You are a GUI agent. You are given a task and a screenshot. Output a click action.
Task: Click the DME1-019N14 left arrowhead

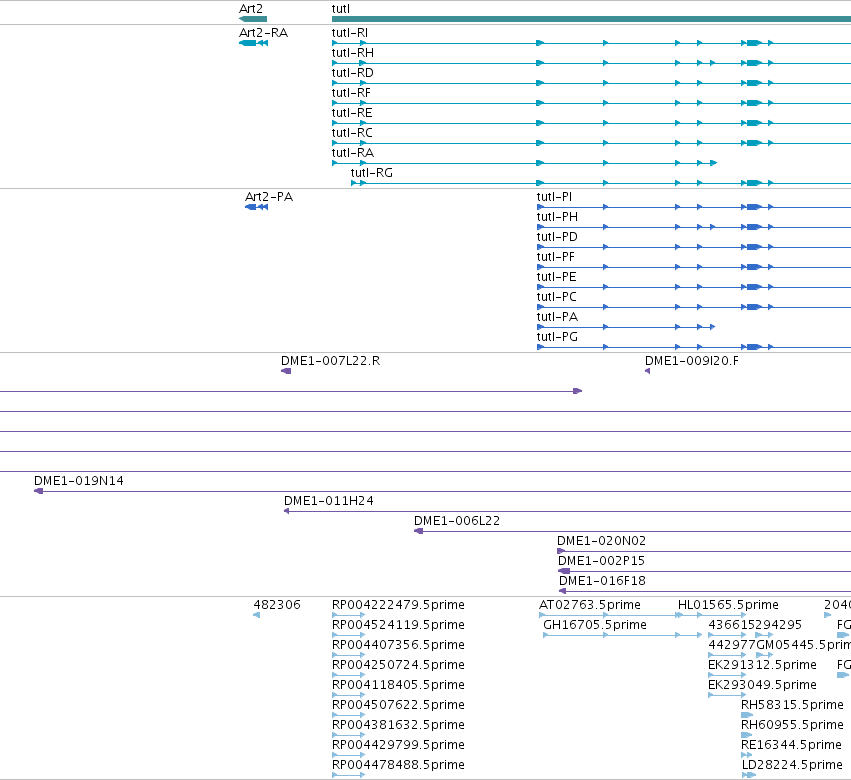click(x=38, y=491)
